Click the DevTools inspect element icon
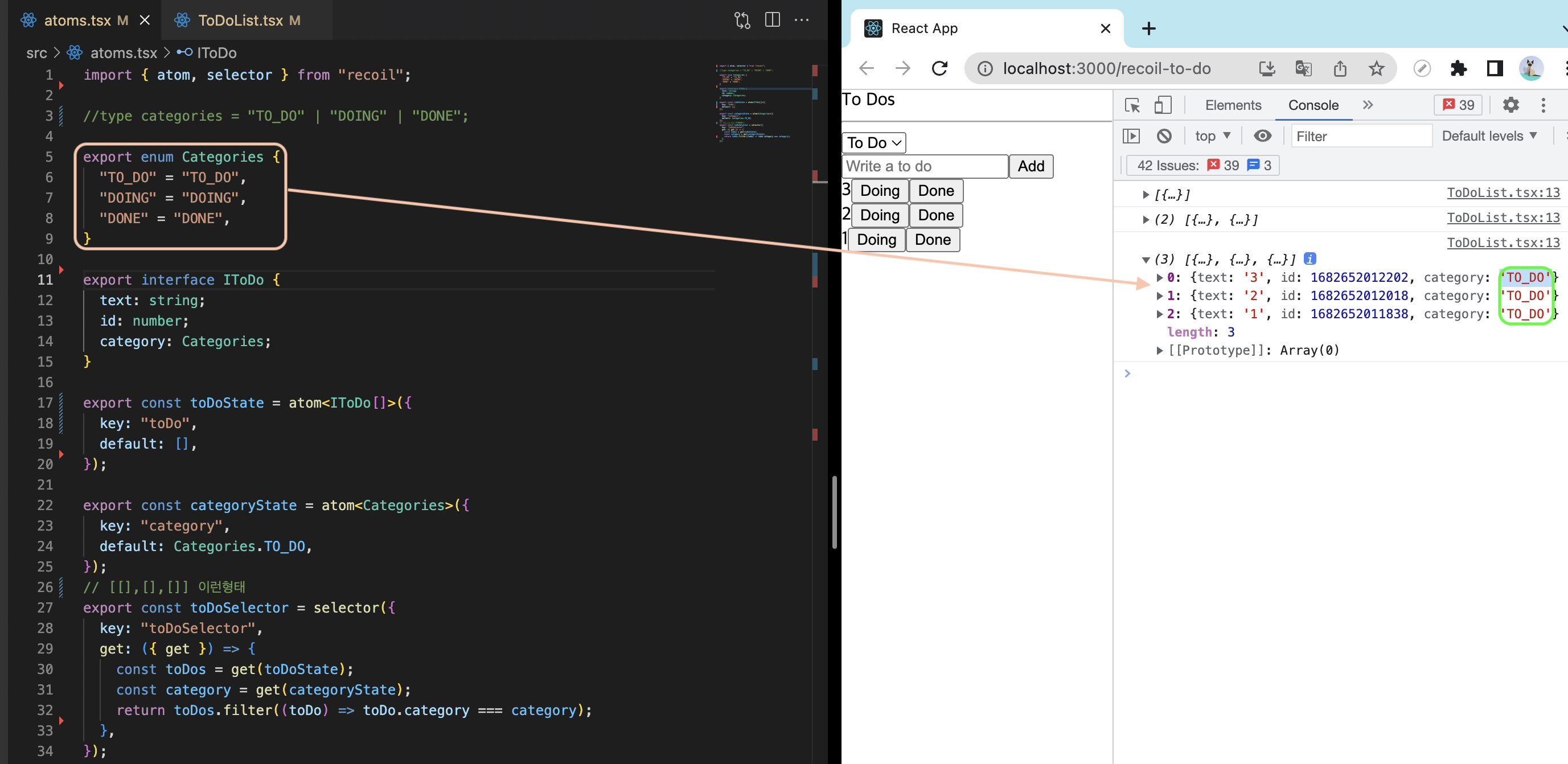This screenshot has width=1568, height=764. [x=1132, y=105]
